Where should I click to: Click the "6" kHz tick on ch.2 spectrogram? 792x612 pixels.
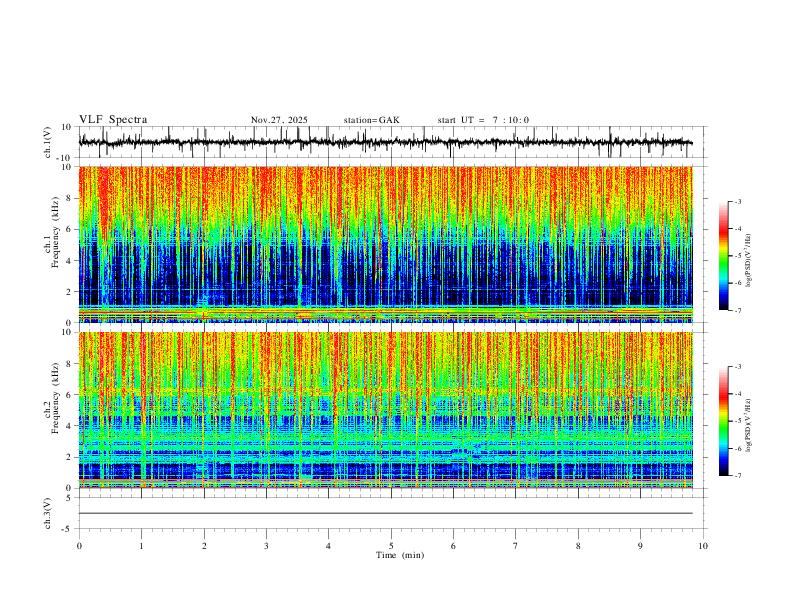(69, 395)
